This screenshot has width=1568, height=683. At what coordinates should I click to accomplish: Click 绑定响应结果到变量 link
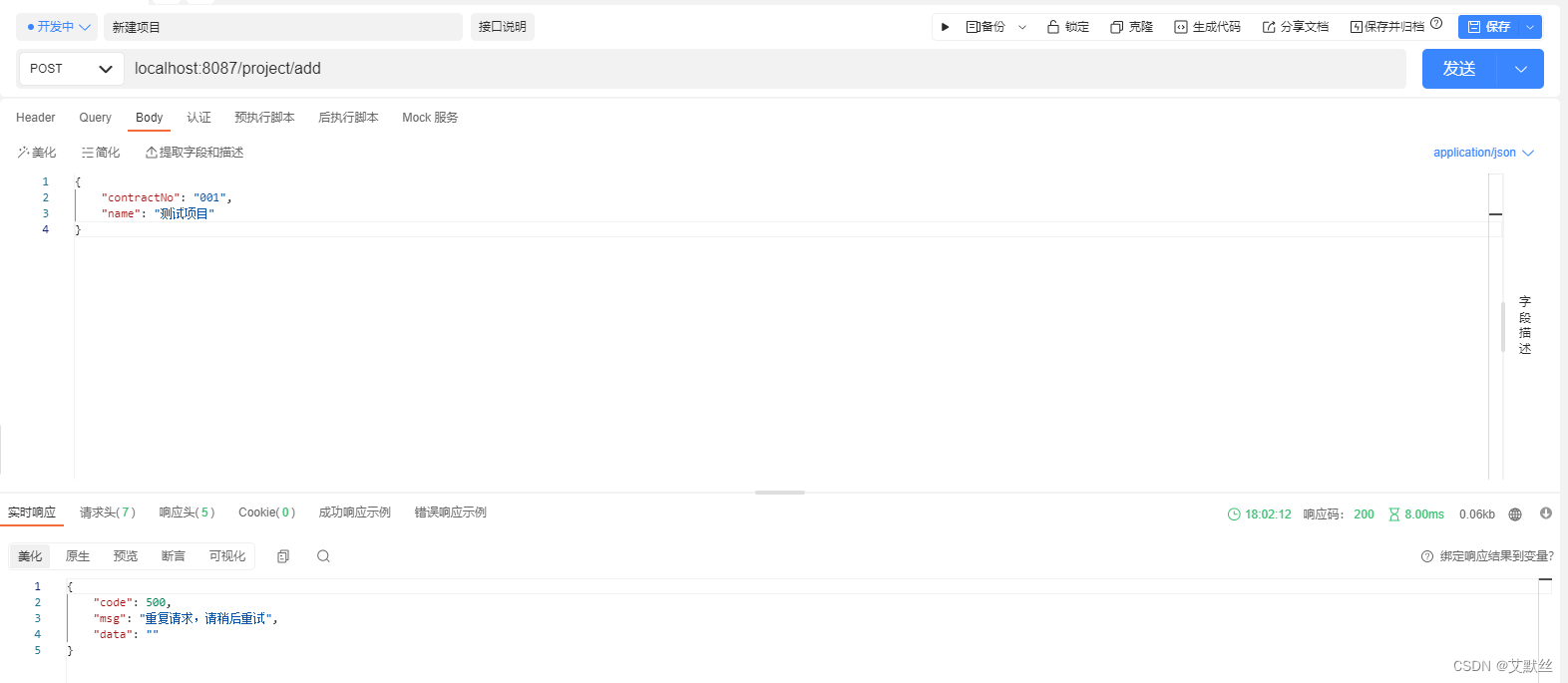[1487, 556]
